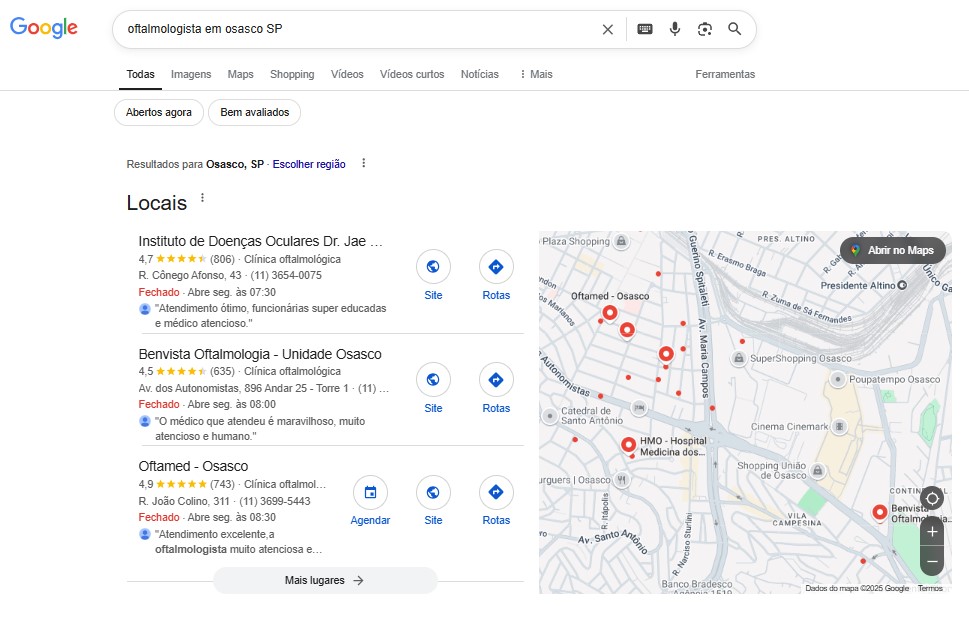Open Site for Instituto de Doenças Oculares
The image size is (969, 619).
[433, 267]
